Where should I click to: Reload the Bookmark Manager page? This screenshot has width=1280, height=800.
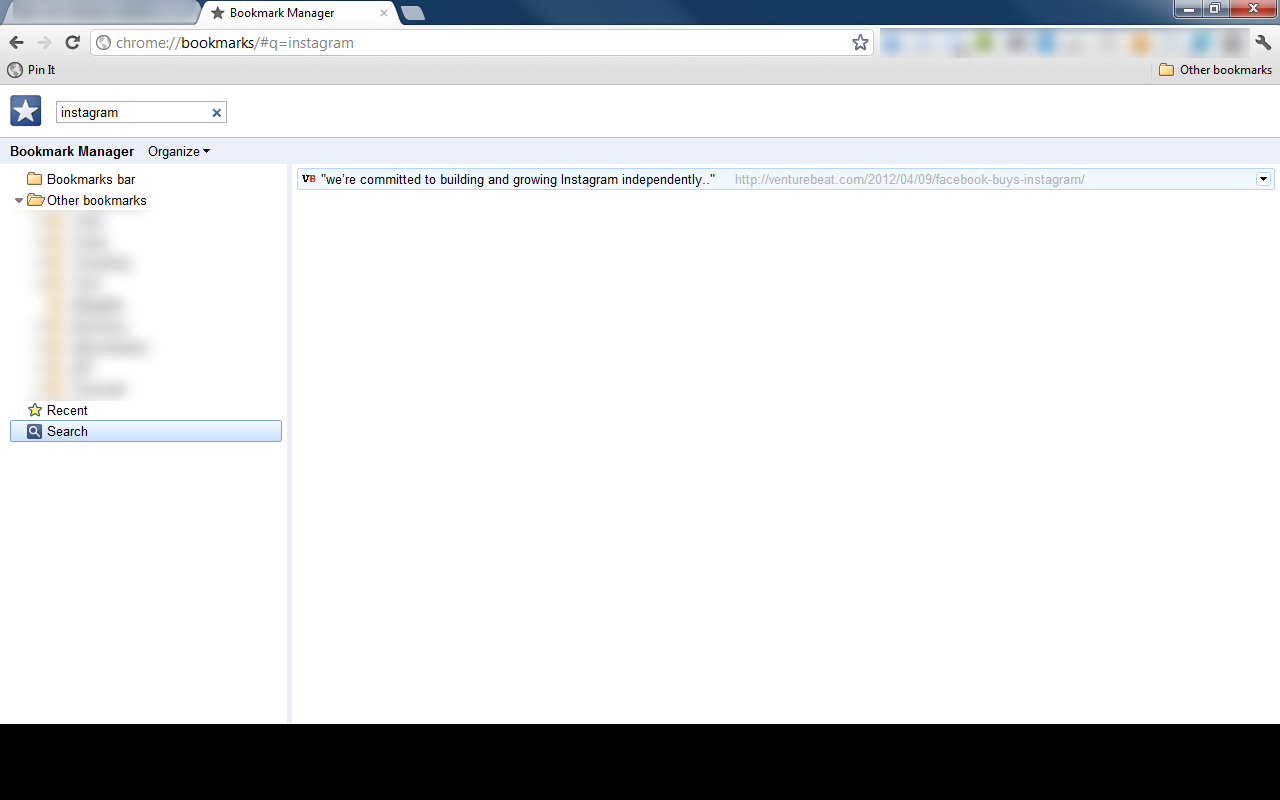pos(72,42)
